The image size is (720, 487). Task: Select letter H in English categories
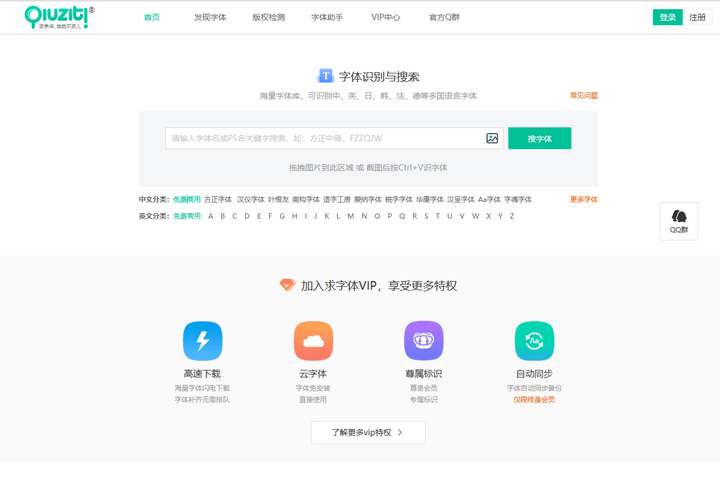point(294,216)
